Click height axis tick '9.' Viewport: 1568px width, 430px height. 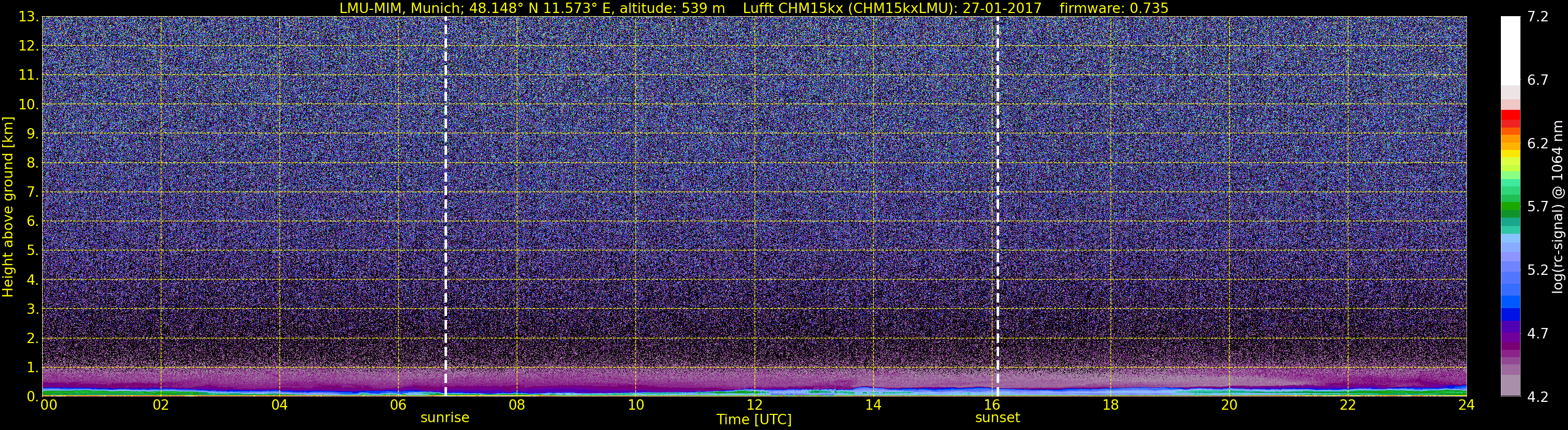tap(32, 134)
